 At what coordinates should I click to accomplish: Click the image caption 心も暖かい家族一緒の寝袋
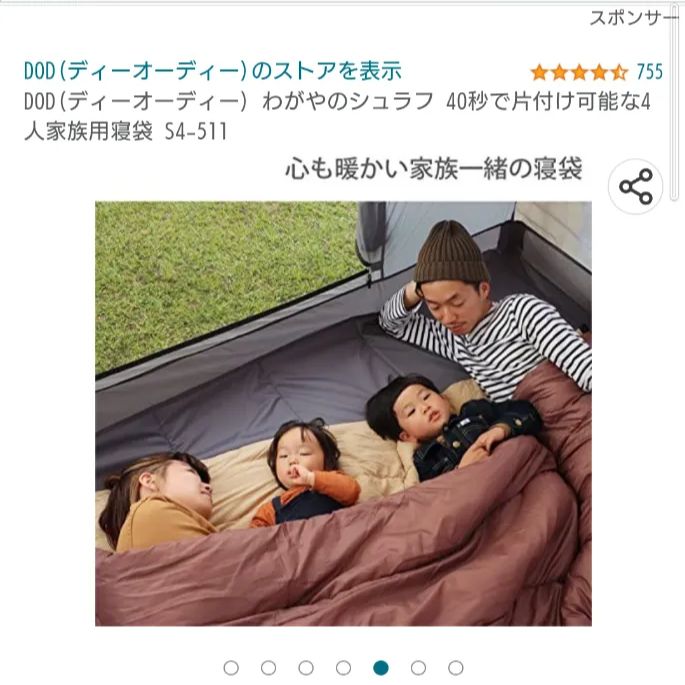point(434,169)
